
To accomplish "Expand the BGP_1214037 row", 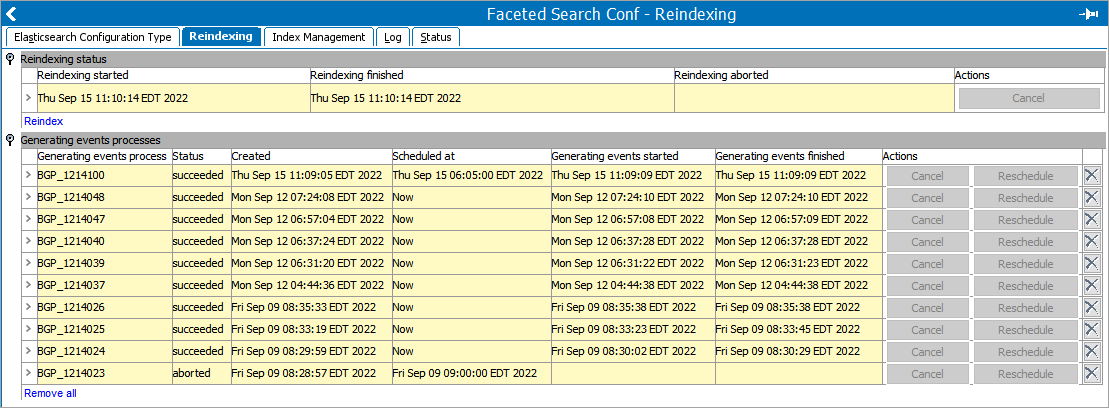I will click(28, 285).
